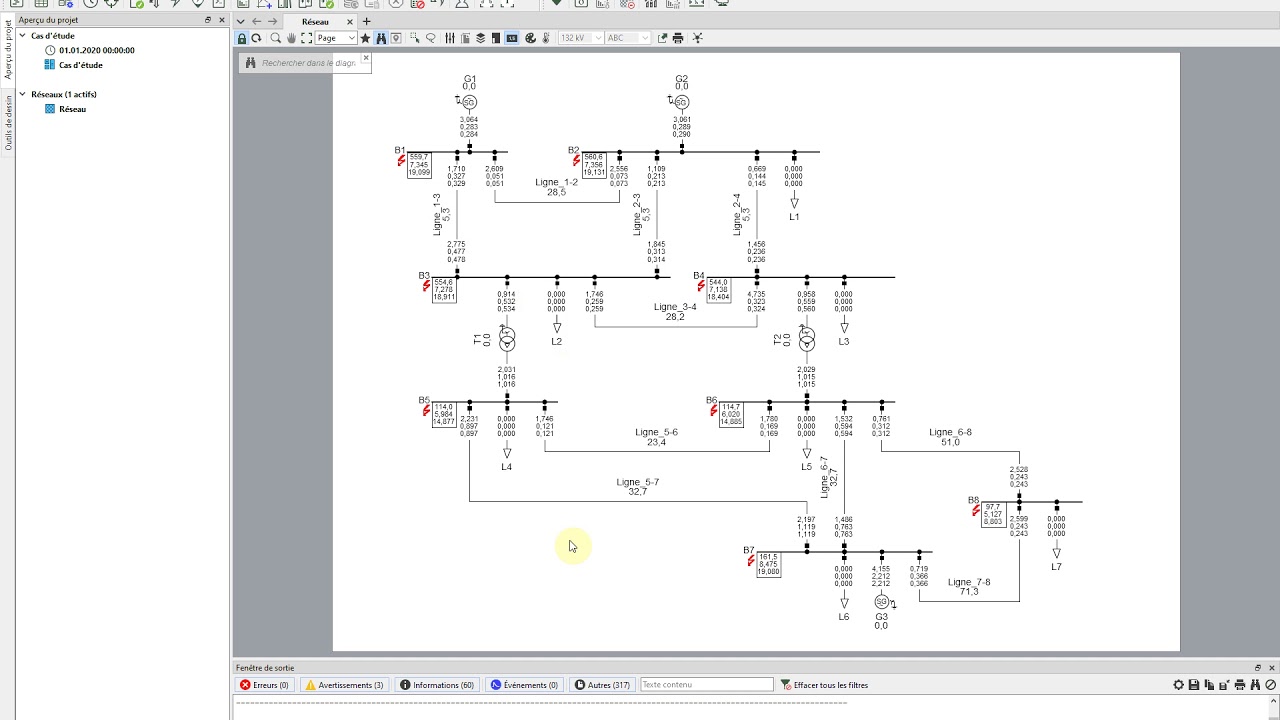Print the output window contents
This screenshot has width=1280, height=720.
pos(1240,685)
